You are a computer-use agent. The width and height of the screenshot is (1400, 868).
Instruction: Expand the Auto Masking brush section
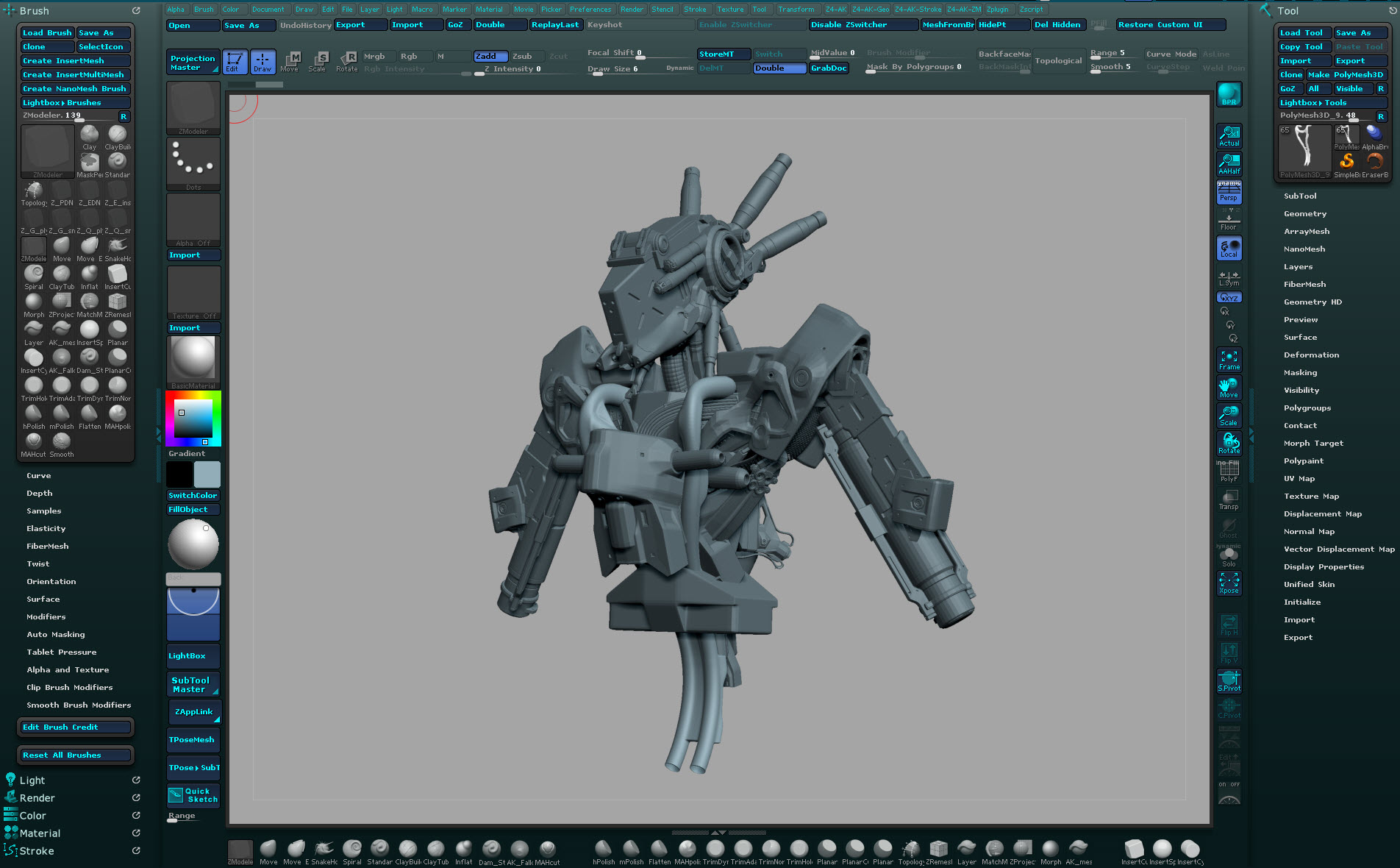click(56, 635)
